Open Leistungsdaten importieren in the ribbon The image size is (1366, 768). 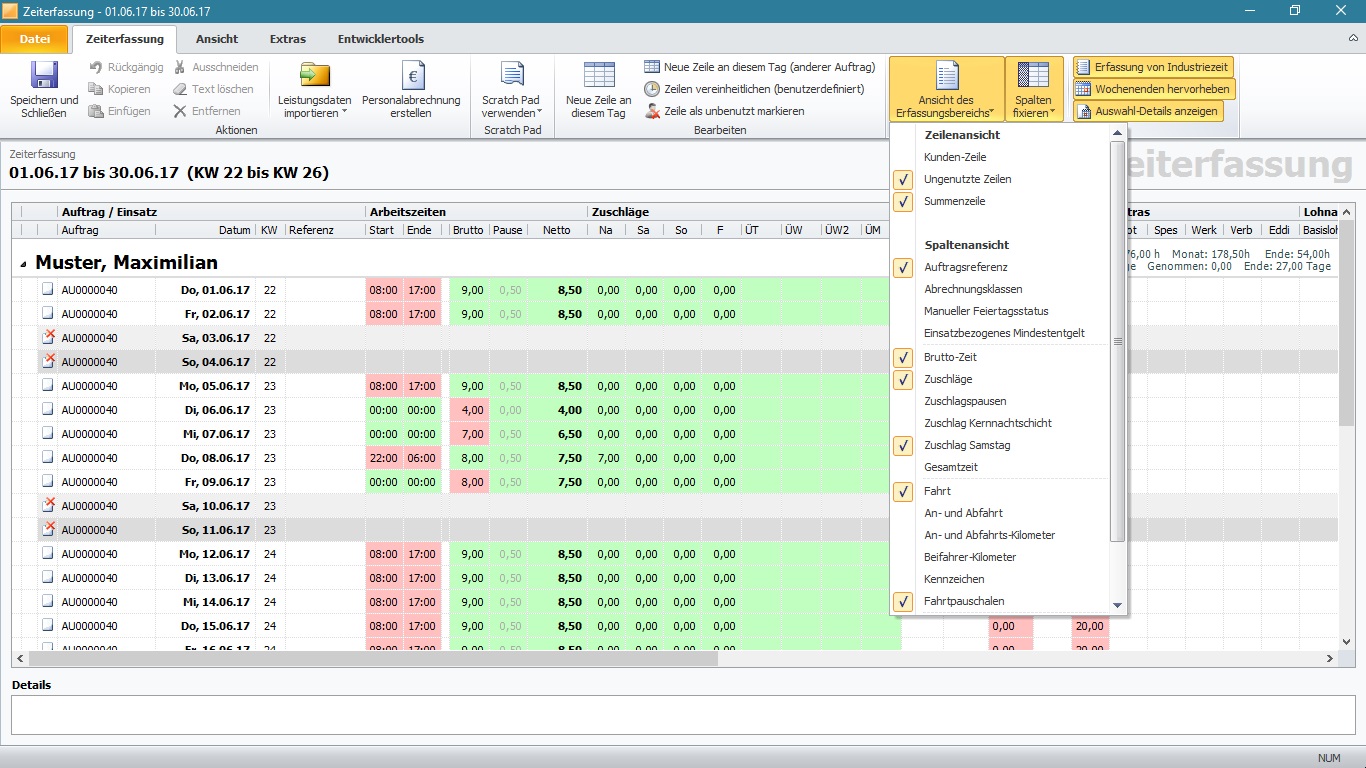click(x=315, y=90)
